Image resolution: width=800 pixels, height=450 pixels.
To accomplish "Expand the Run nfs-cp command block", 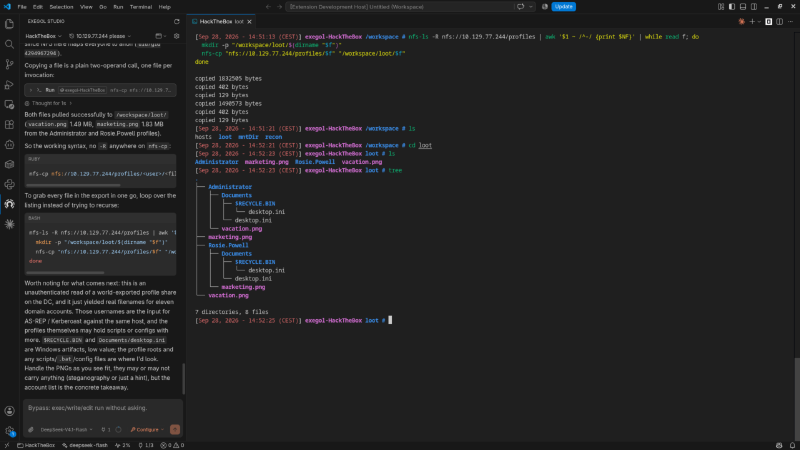I will [101, 90].
